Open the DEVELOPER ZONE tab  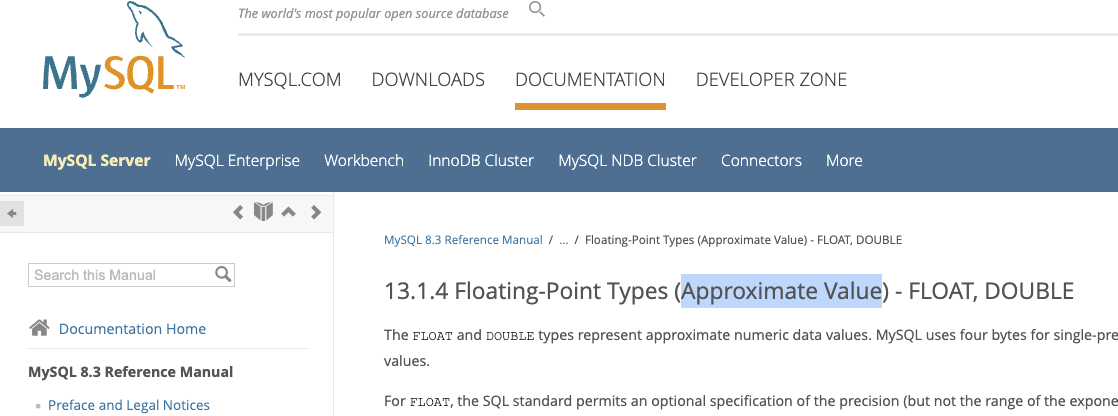click(x=771, y=79)
